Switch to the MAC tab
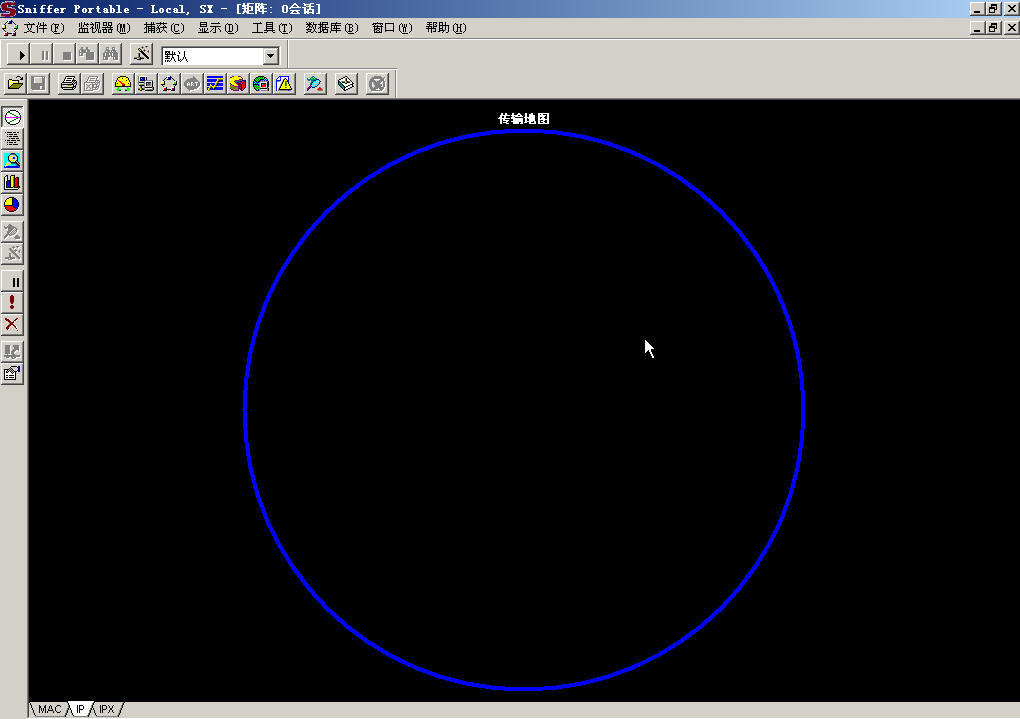This screenshot has height=719, width=1020. click(49, 709)
